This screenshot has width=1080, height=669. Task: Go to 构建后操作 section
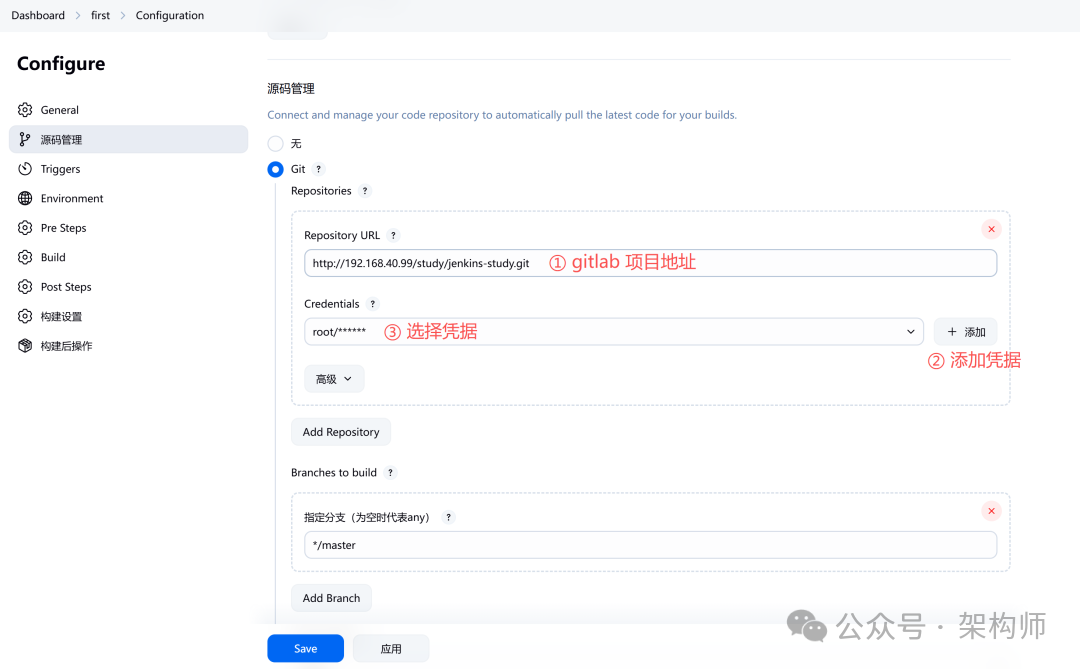tap(128, 346)
